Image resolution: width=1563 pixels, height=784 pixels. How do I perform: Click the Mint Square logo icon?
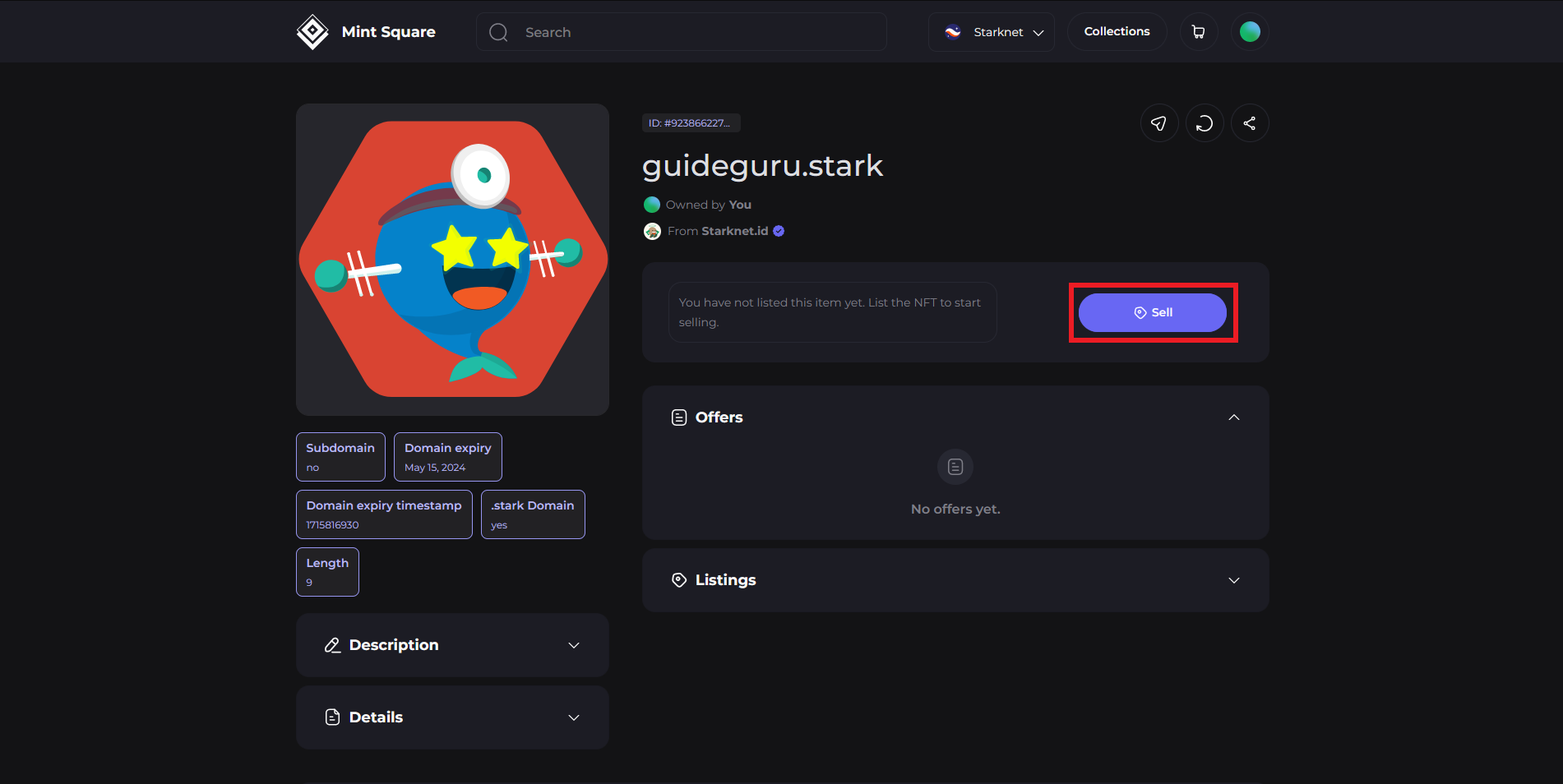pos(312,32)
